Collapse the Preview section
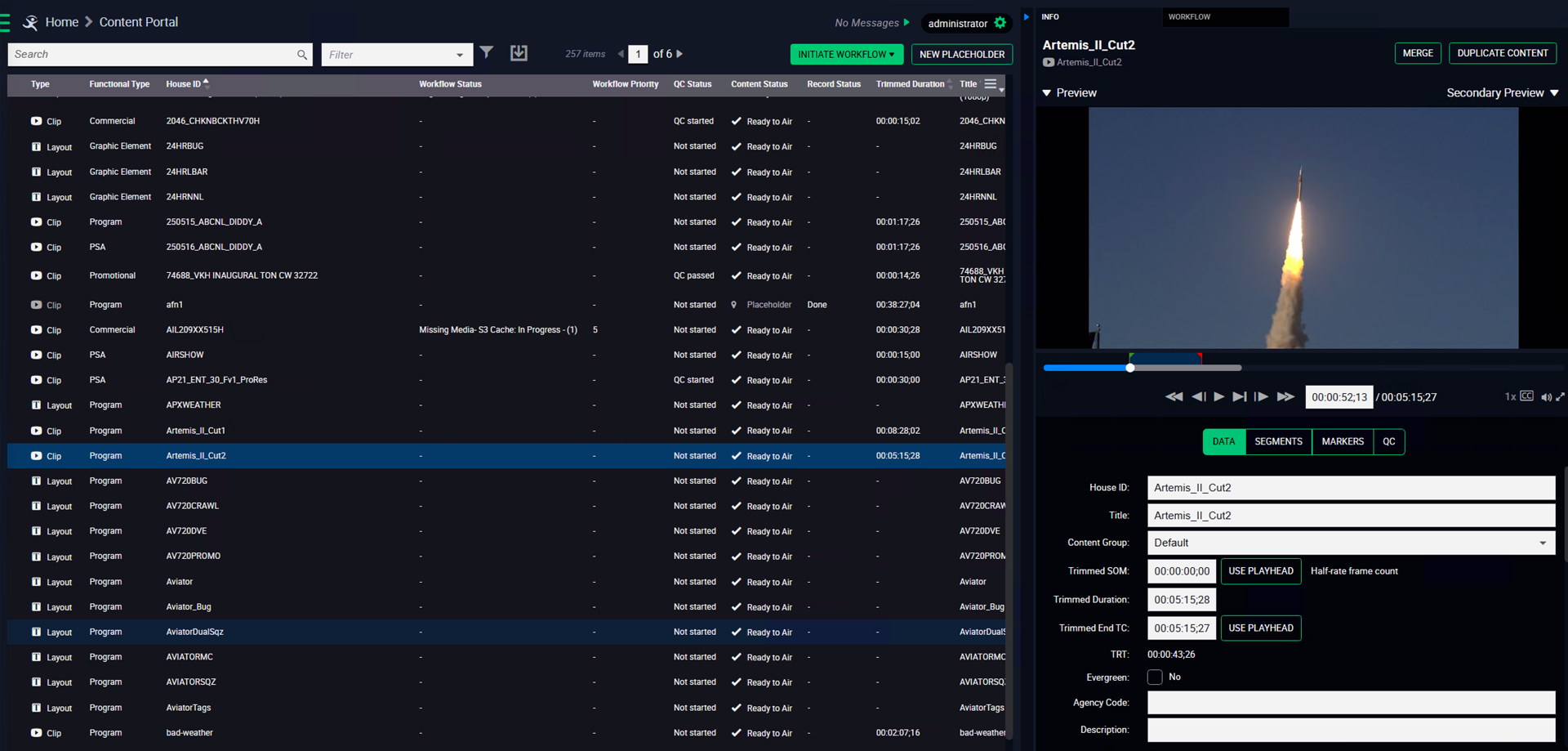The height and width of the screenshot is (751, 1568). pyautogui.click(x=1047, y=93)
